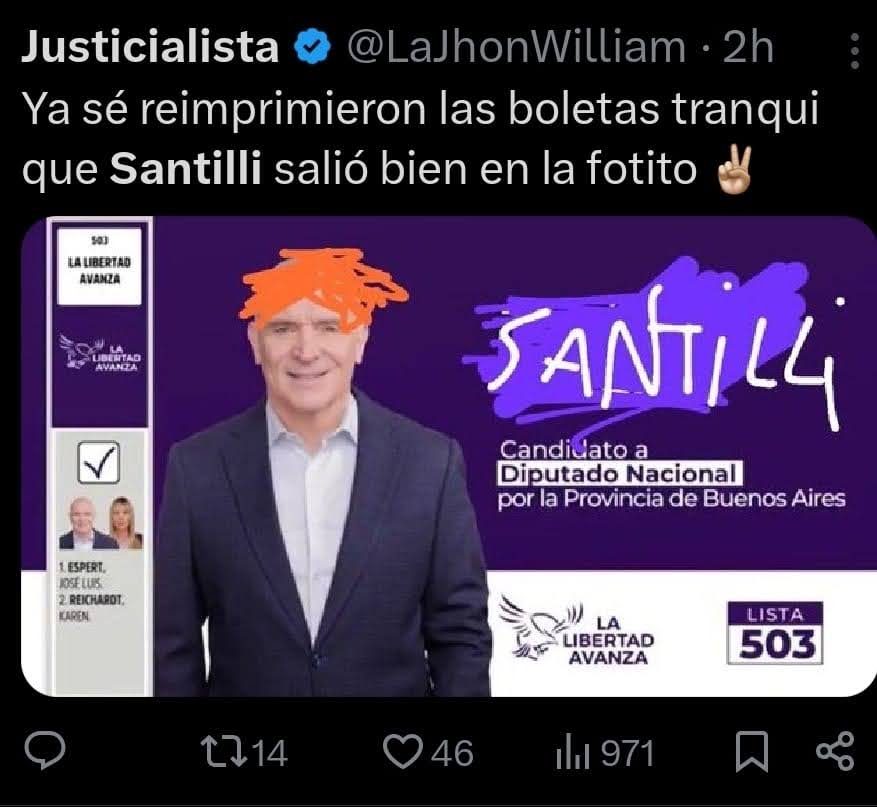Click the LISTA 503 box in image

(x=775, y=633)
